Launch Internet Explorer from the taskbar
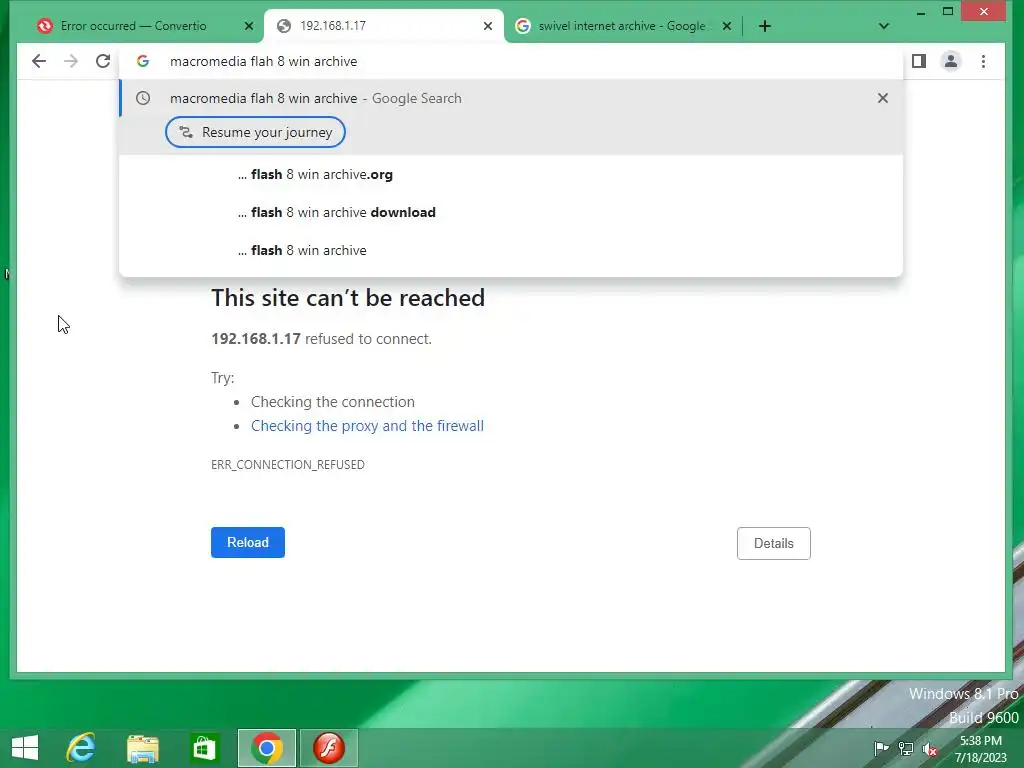Screen dimensions: 1024x768 81,748
